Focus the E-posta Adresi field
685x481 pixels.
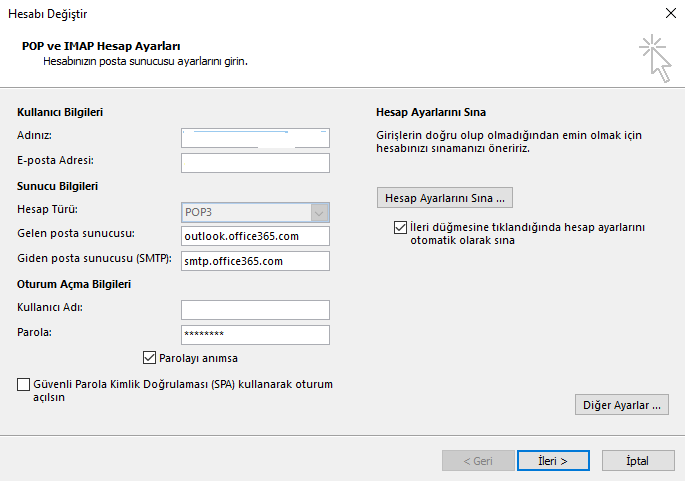click(x=255, y=163)
